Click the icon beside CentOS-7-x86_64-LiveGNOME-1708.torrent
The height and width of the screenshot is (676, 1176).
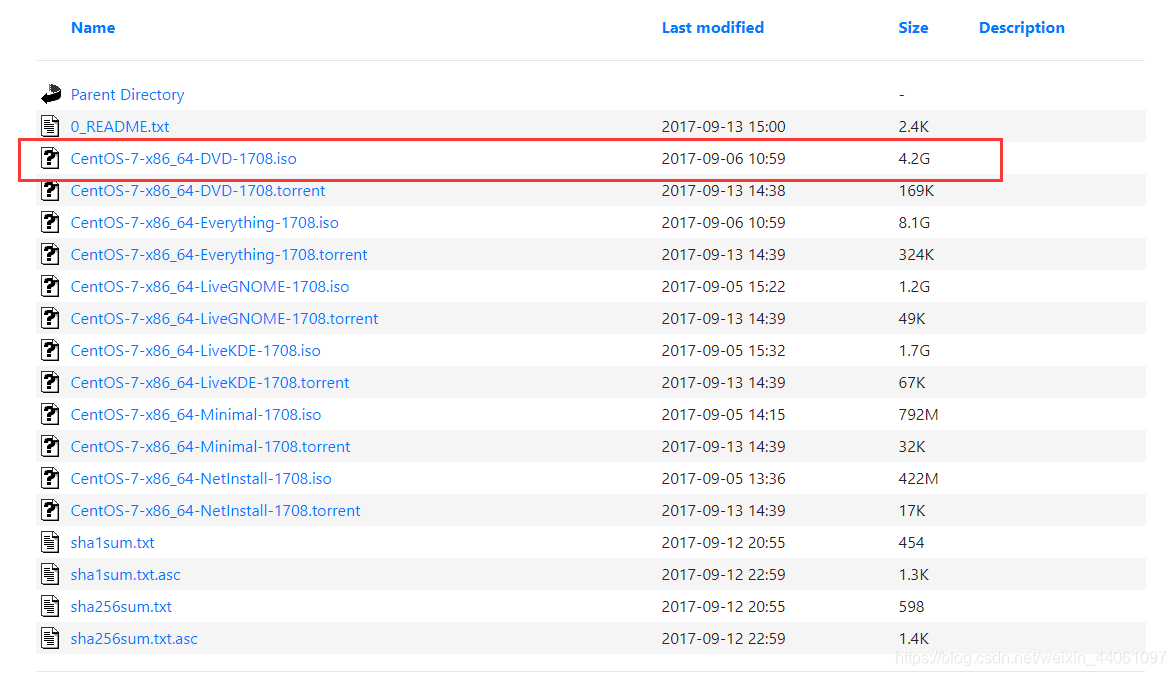[x=50, y=318]
